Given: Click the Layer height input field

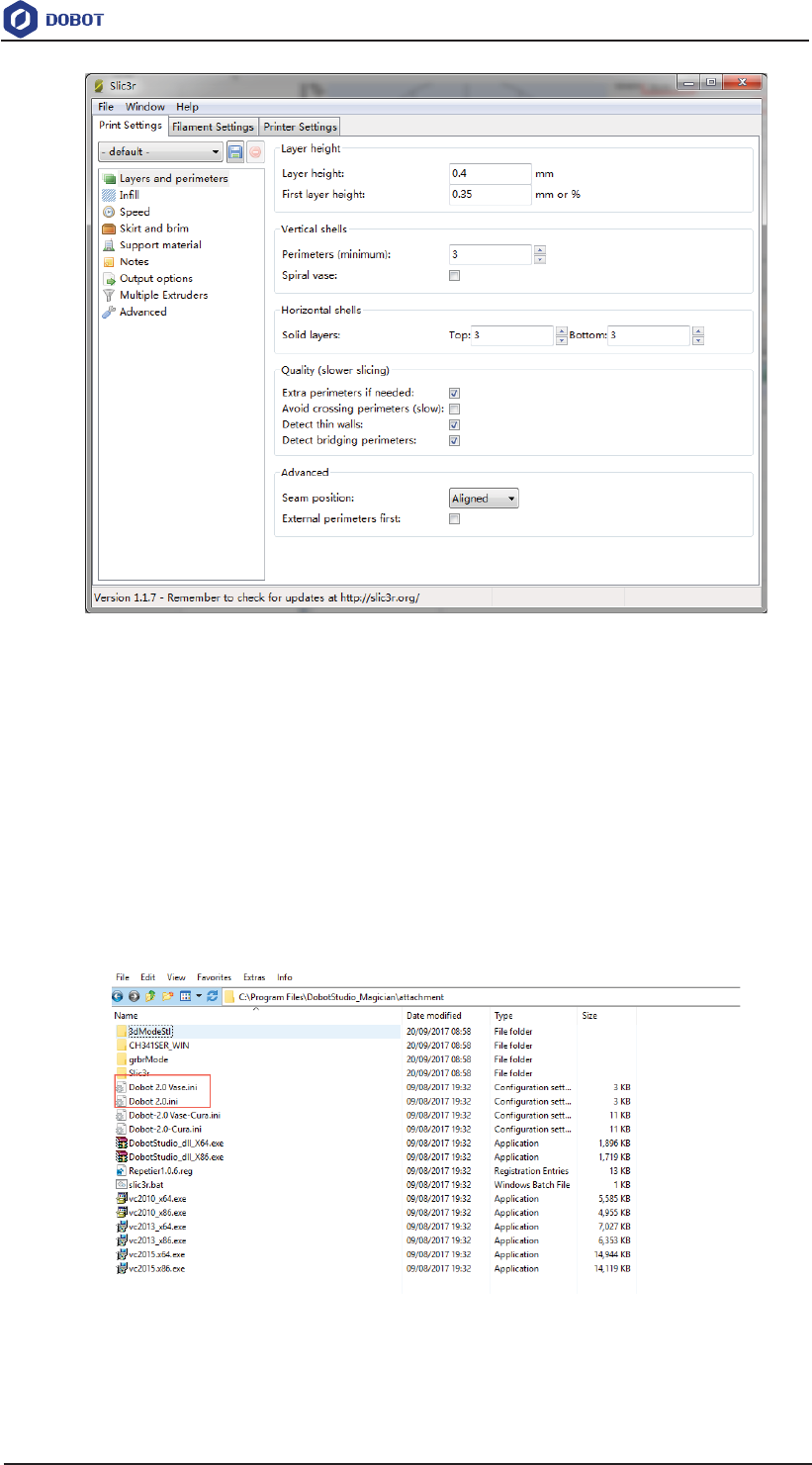Looking at the screenshot, I should click(x=491, y=173).
